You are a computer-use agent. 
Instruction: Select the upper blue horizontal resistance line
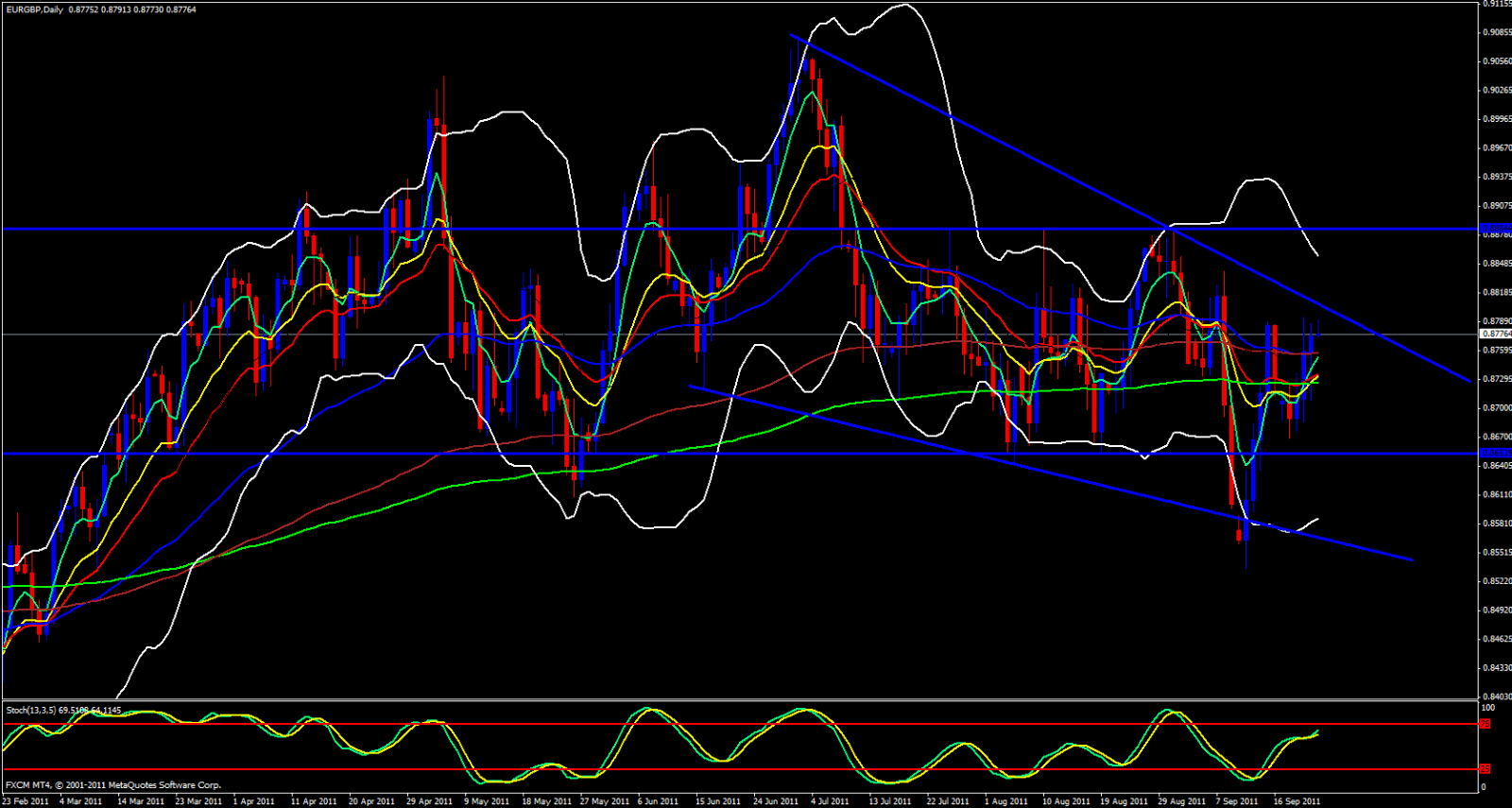tap(567, 229)
